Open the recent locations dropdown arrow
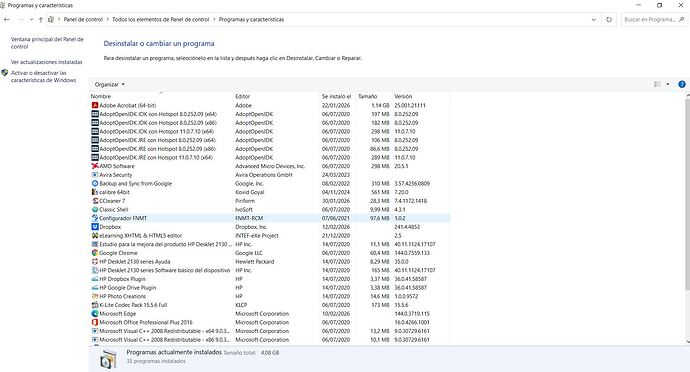This screenshot has height=372, width=690. click(31, 19)
